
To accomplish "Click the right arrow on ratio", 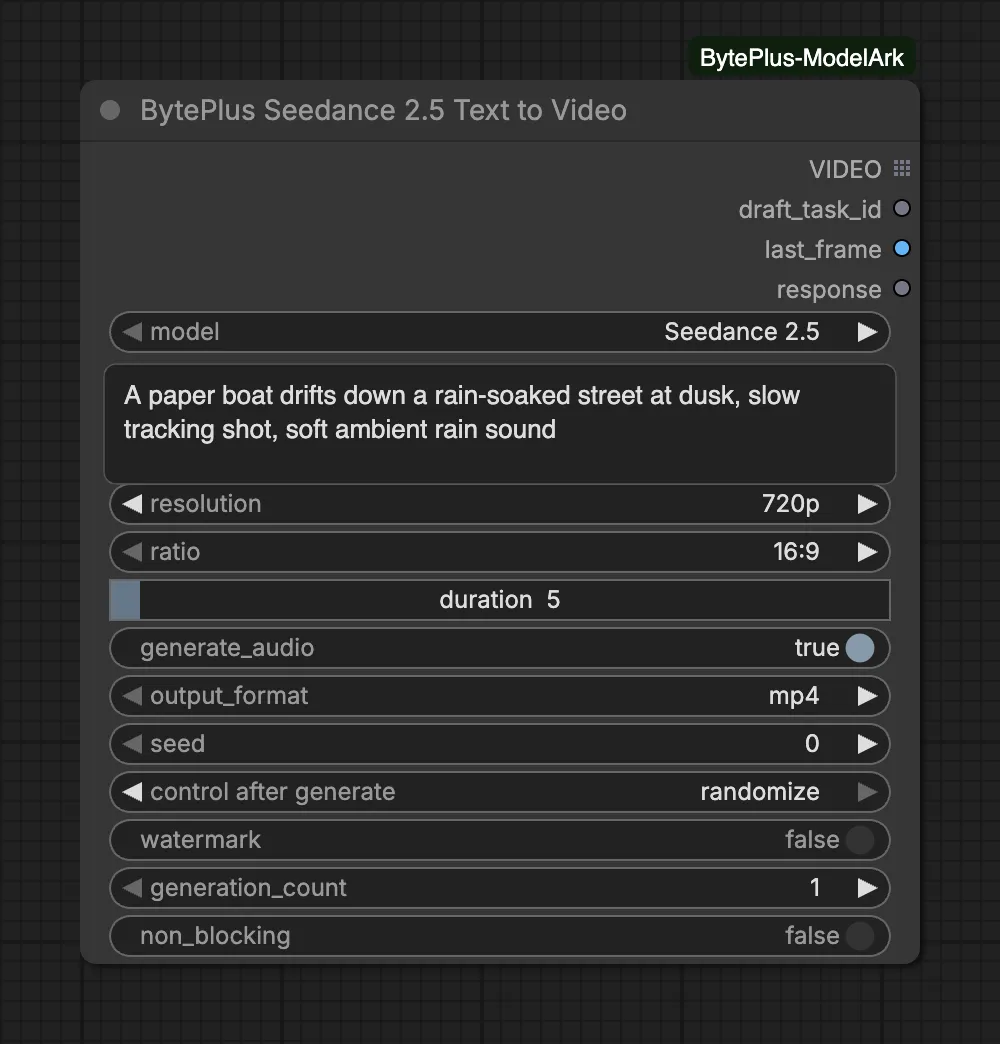I will coord(867,552).
